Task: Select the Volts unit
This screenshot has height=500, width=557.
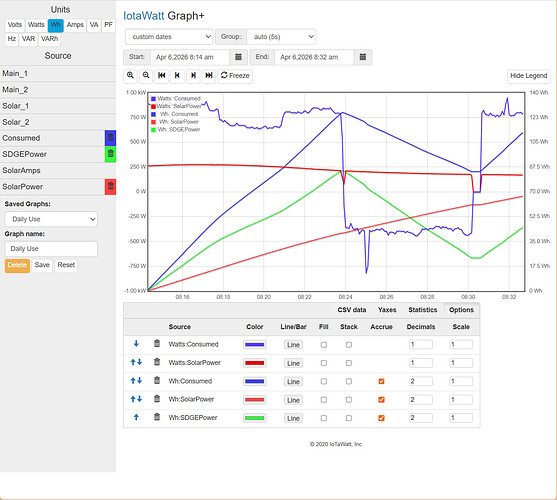Action: click(15, 25)
